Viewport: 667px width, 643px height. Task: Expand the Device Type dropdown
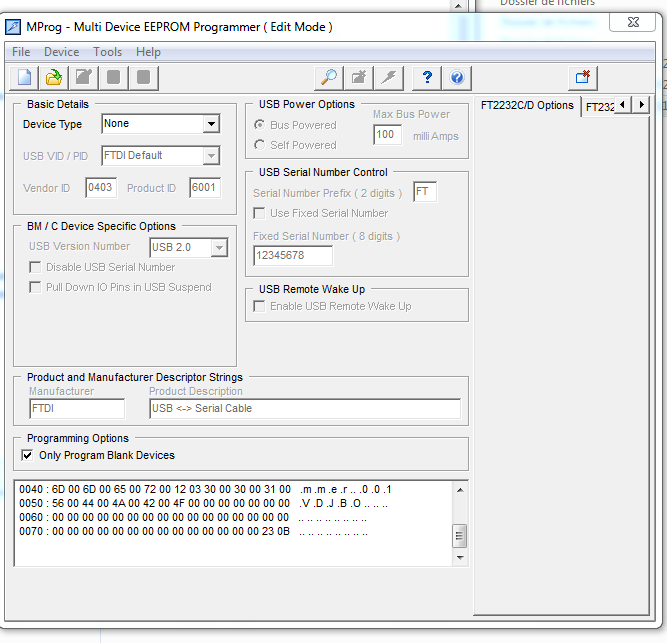[211, 124]
